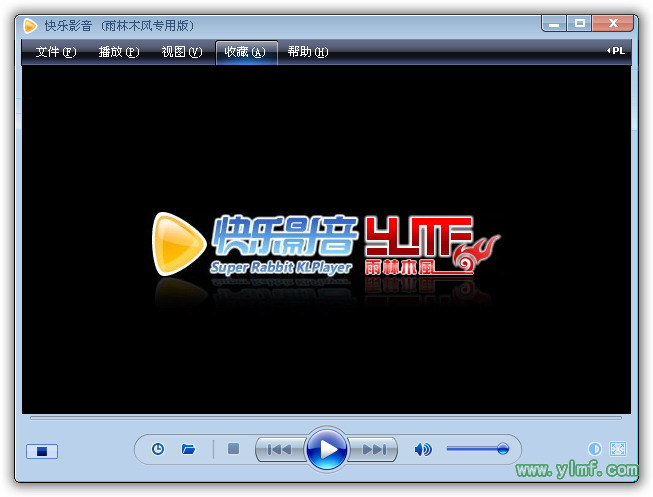This screenshot has width=653, height=497.
Task: Open the 视图(V) menu
Action: tap(182, 52)
